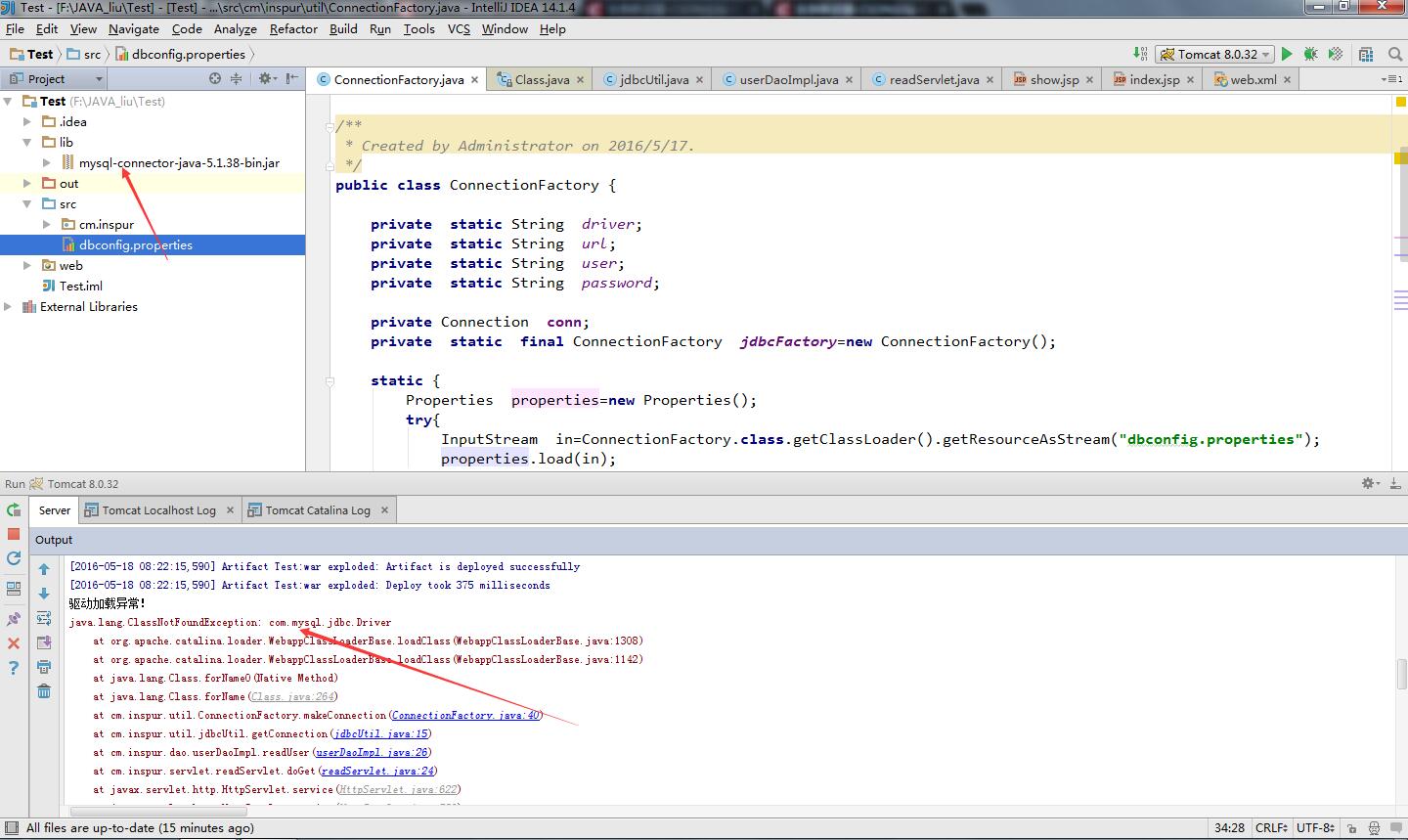This screenshot has height=840, width=1408.
Task: Clear all console output with the trash icon
Action: click(x=44, y=691)
